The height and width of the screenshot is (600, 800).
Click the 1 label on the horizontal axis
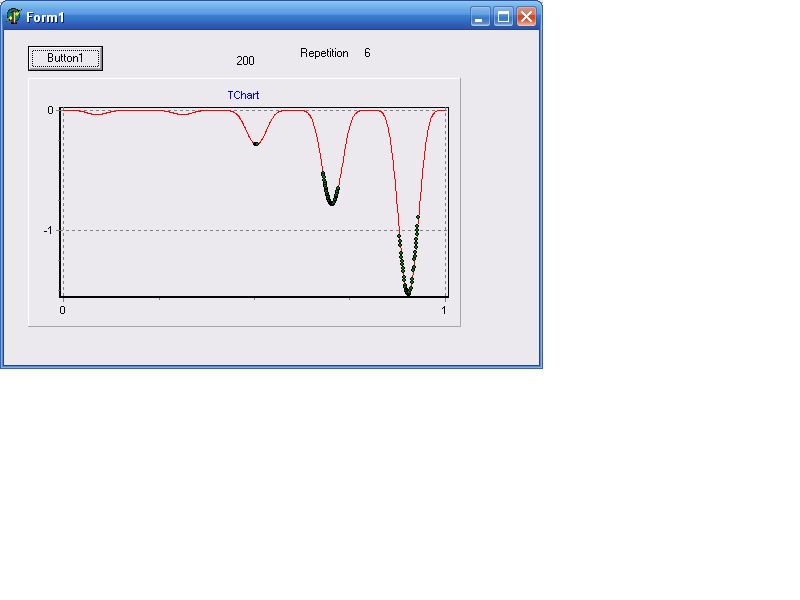click(x=444, y=310)
